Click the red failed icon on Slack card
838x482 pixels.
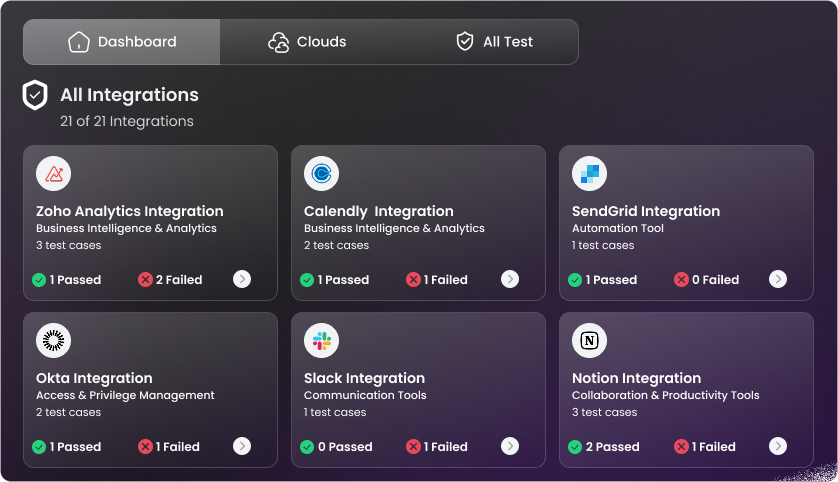tap(413, 447)
